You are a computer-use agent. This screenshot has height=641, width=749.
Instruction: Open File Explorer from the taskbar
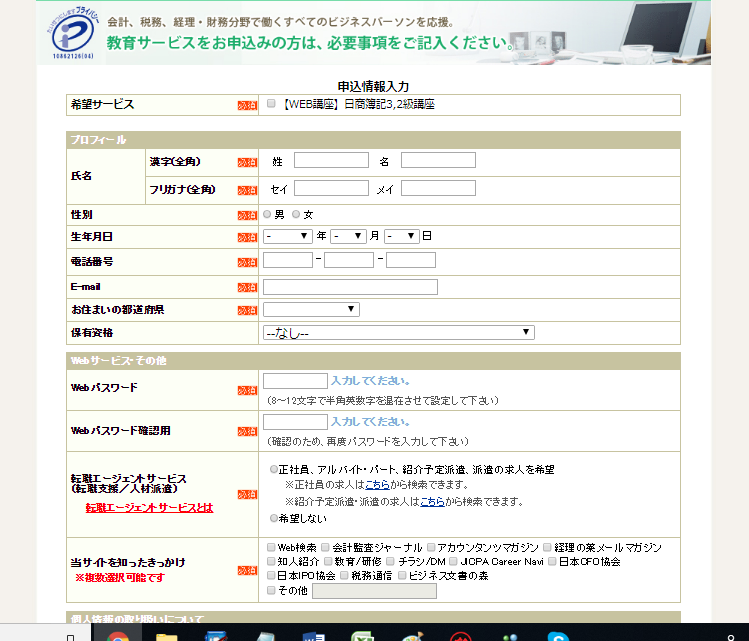166,634
